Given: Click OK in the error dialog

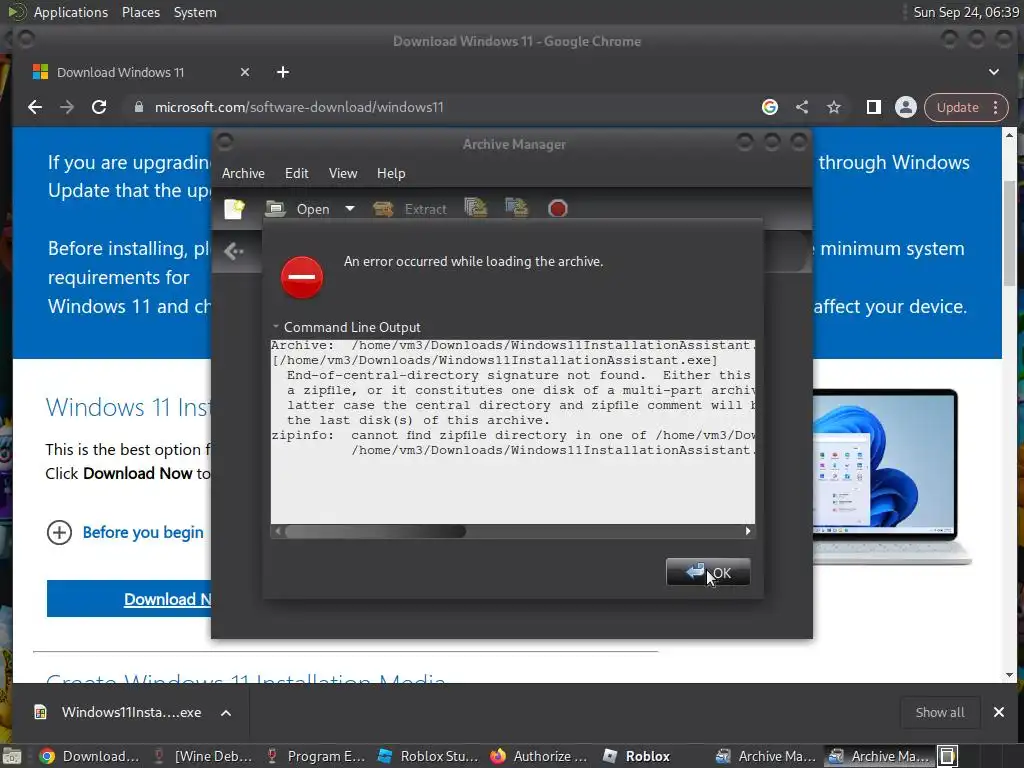Looking at the screenshot, I should click(708, 573).
